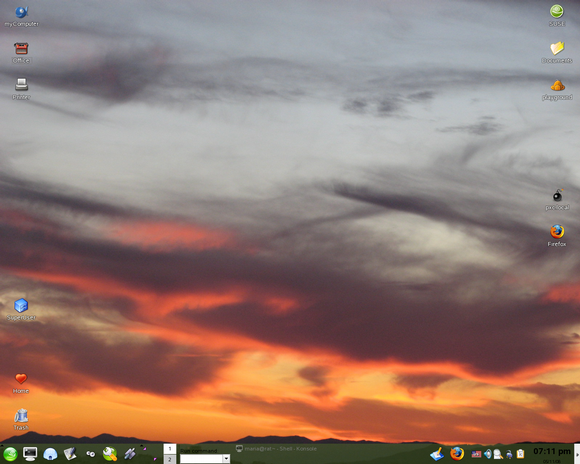The image size is (580, 464).
Task: Open the Firefox desktop shortcut
Action: [x=557, y=236]
